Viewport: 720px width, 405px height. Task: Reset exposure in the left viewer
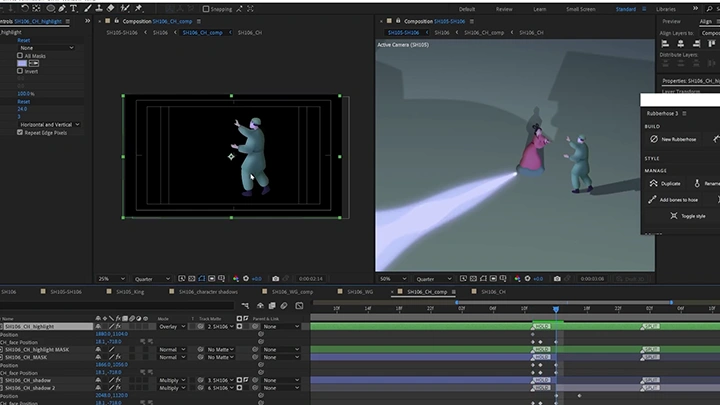click(246, 279)
